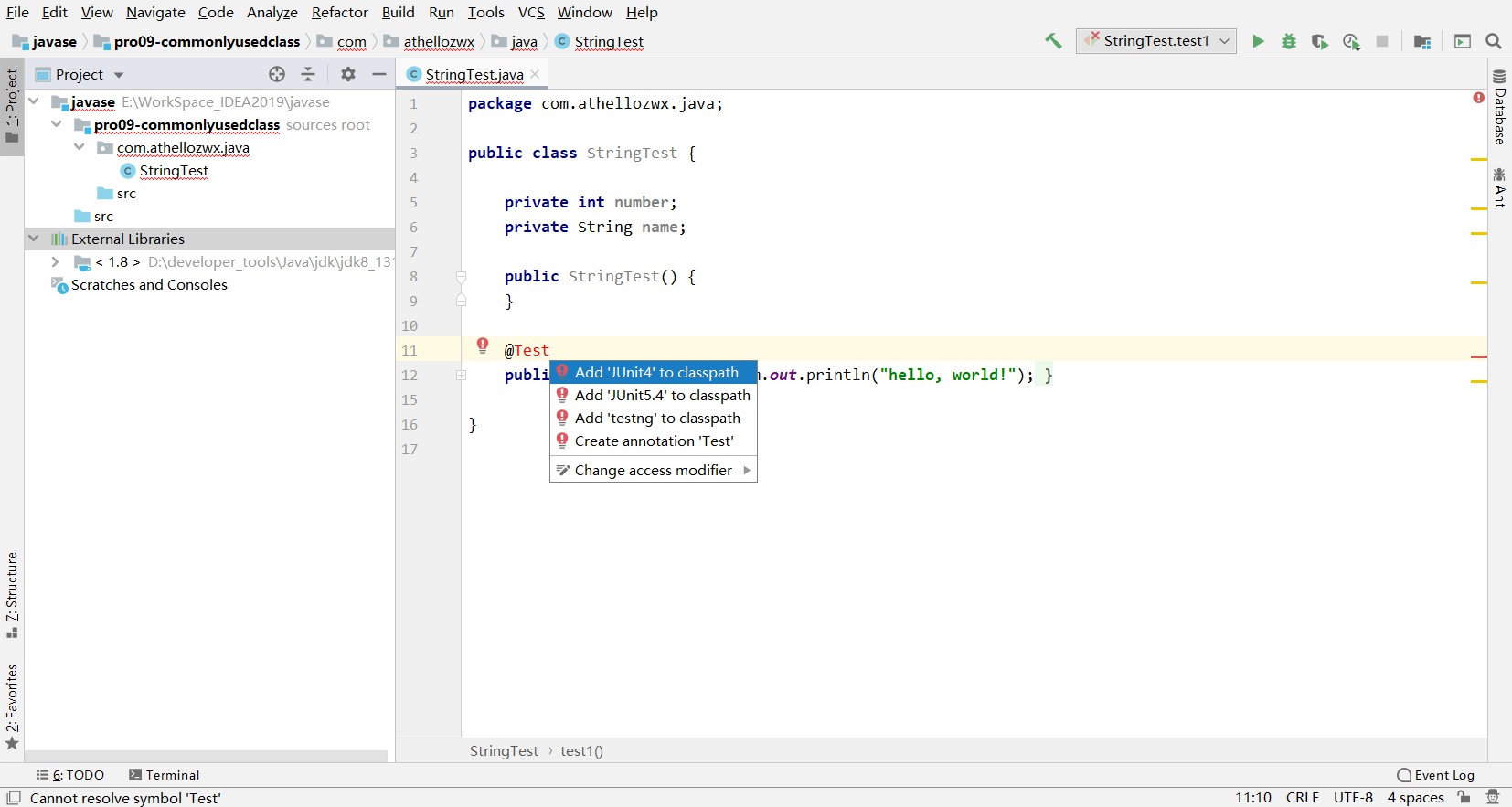Open Ant tool window
The image size is (1512, 807).
(x=1499, y=187)
